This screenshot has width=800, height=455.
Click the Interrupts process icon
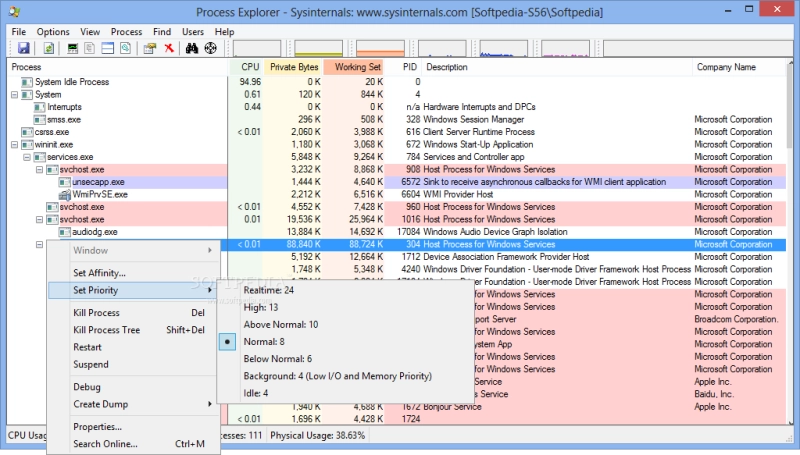39,107
